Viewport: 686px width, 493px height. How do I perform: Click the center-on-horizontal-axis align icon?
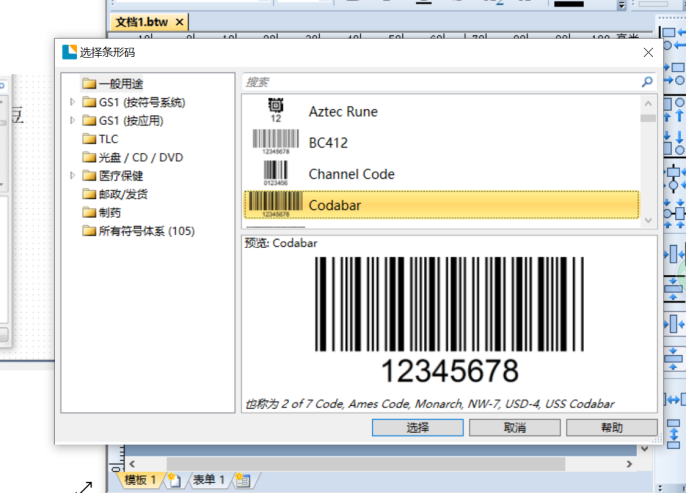point(675,214)
